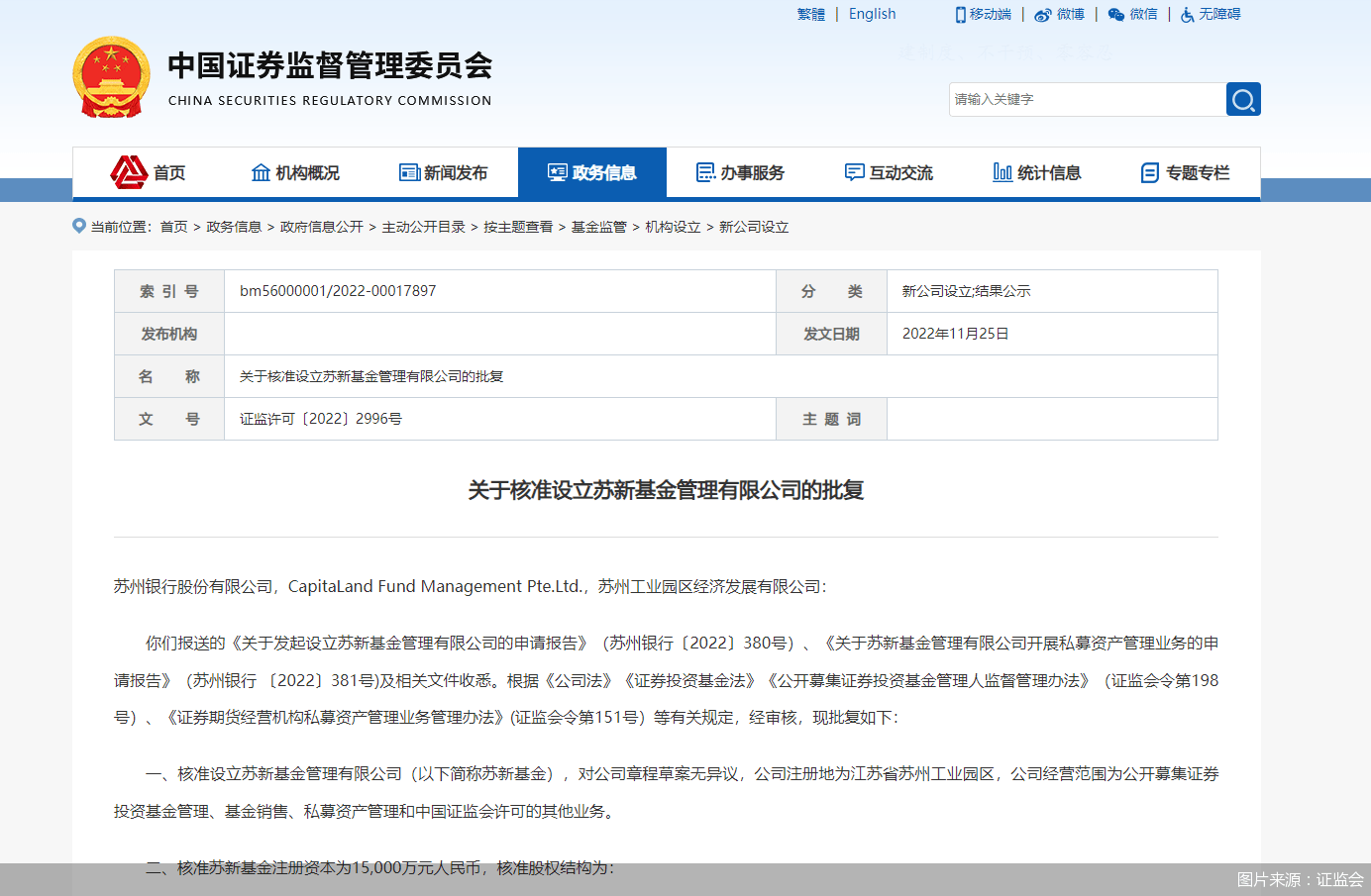Click the red home logo beside 首页
This screenshot has width=1371, height=896.
(129, 172)
